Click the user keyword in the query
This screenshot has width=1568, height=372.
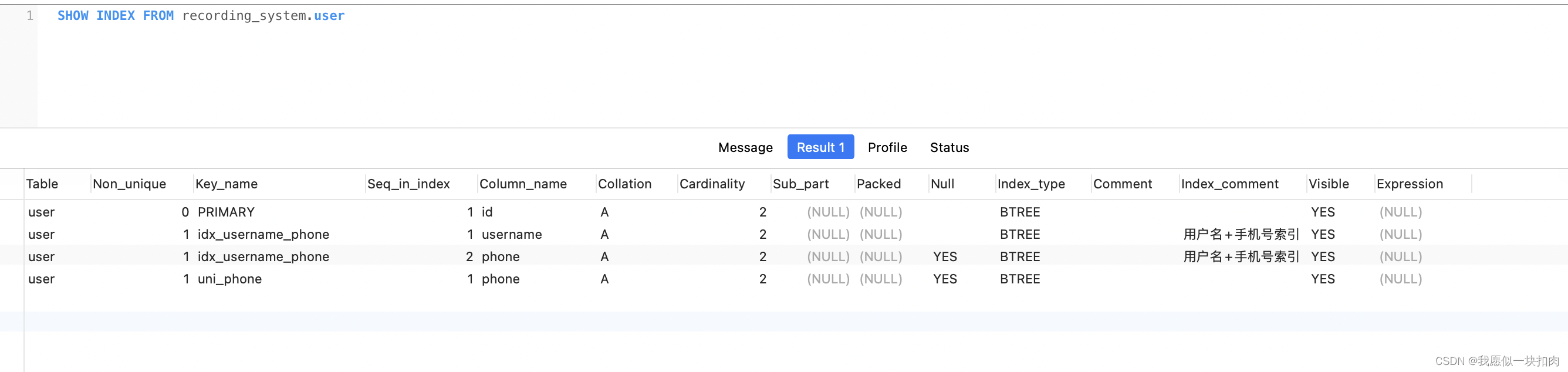(x=329, y=16)
